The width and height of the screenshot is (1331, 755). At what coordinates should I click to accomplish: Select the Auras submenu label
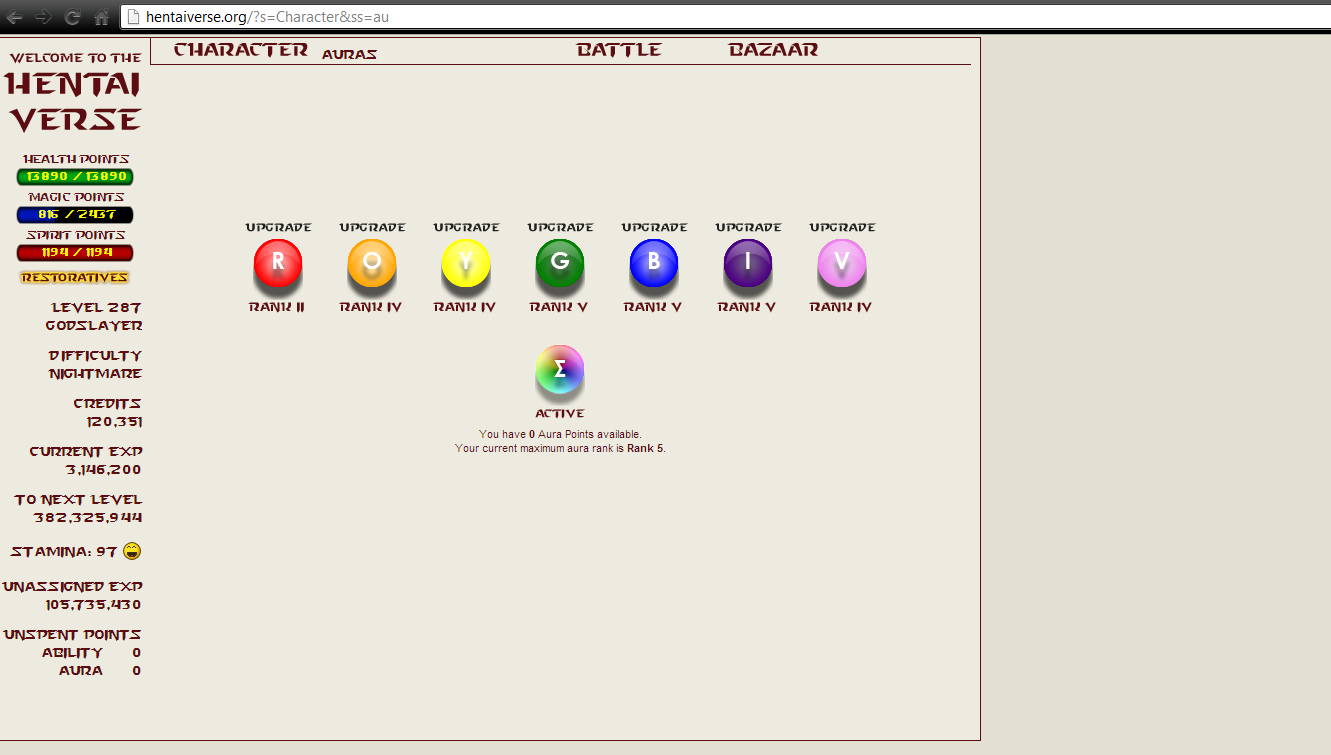349,54
